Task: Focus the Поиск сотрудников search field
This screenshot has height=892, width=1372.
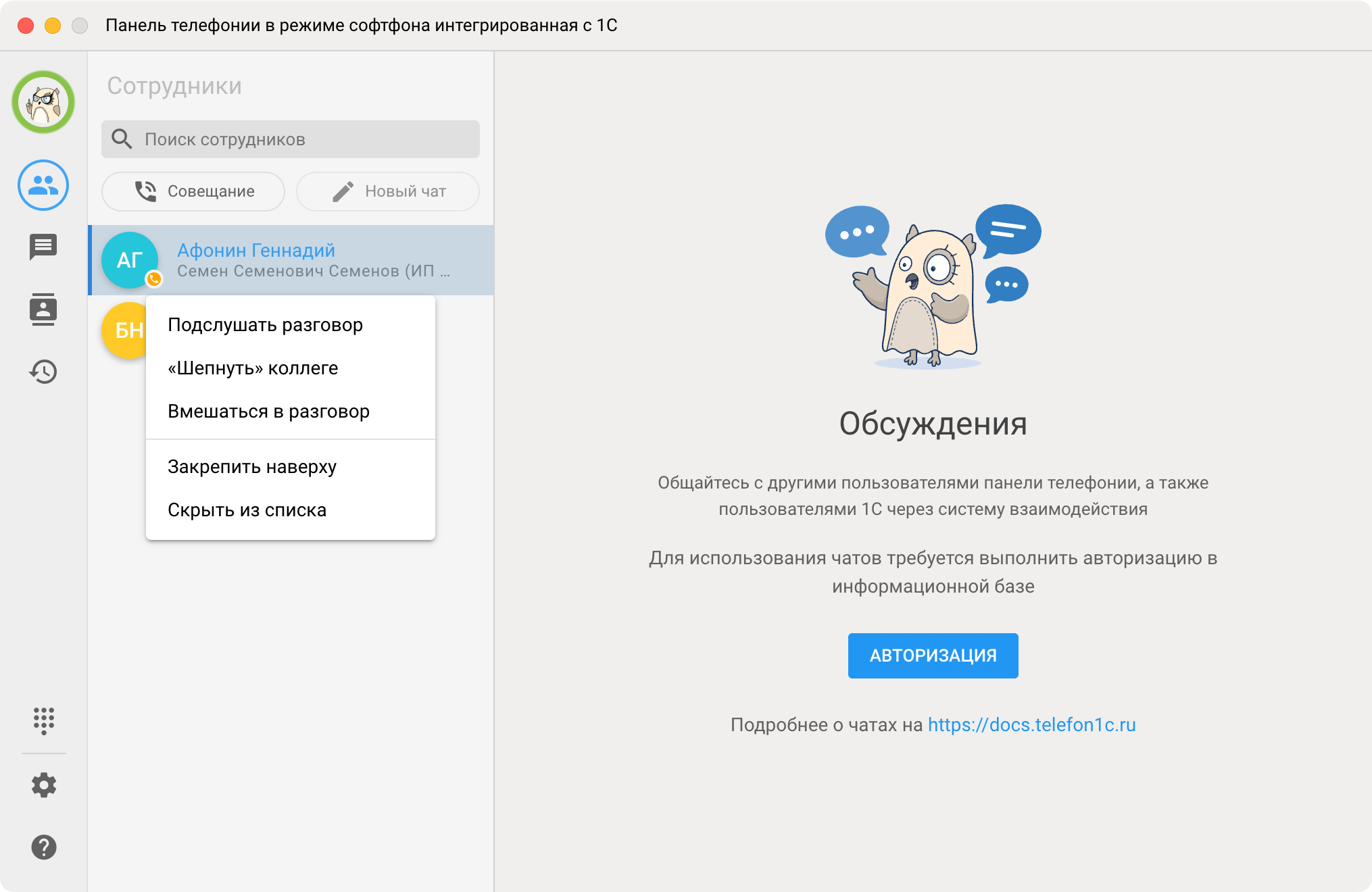Action: tap(291, 139)
